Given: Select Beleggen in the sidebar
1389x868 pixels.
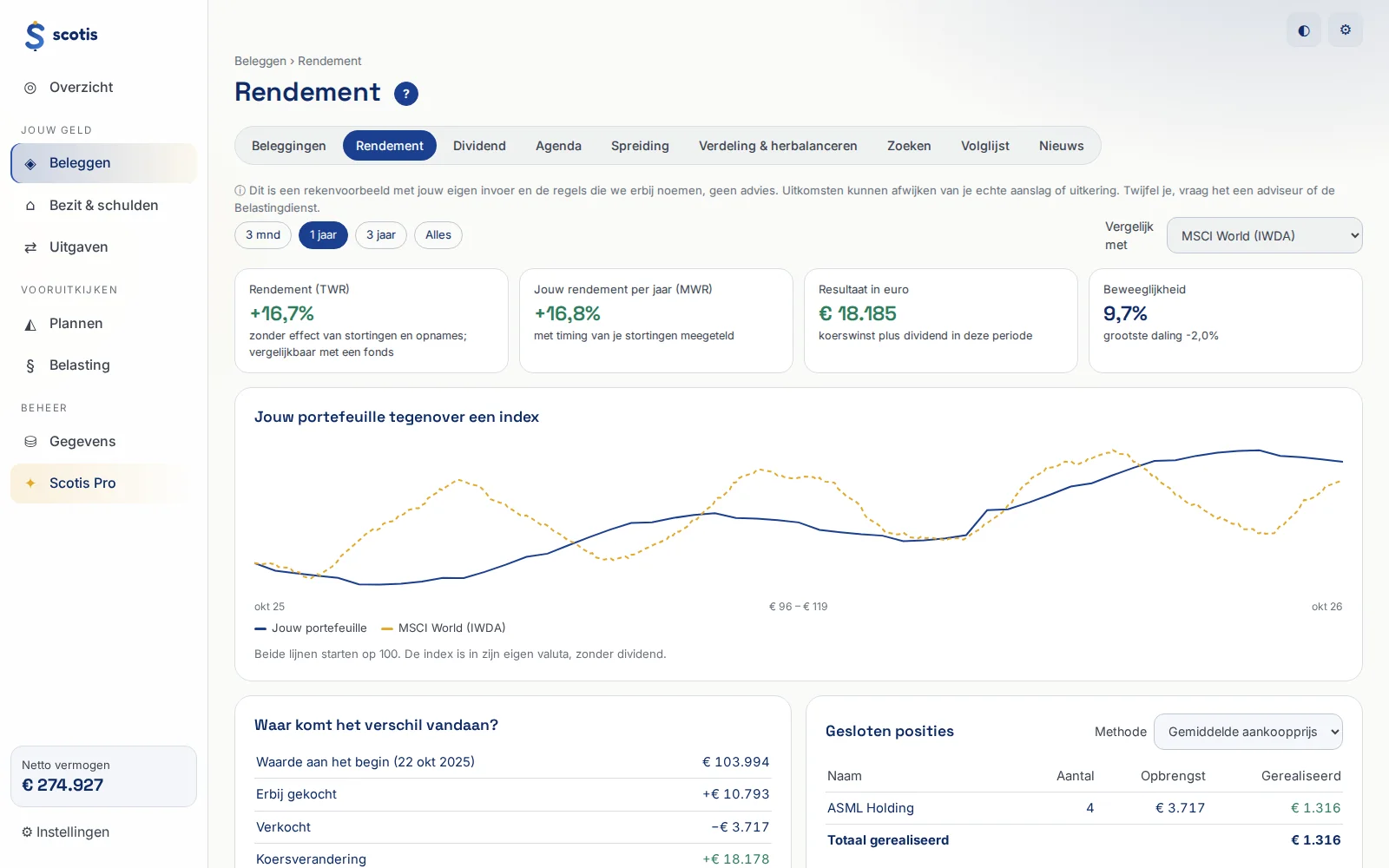Looking at the screenshot, I should point(103,163).
